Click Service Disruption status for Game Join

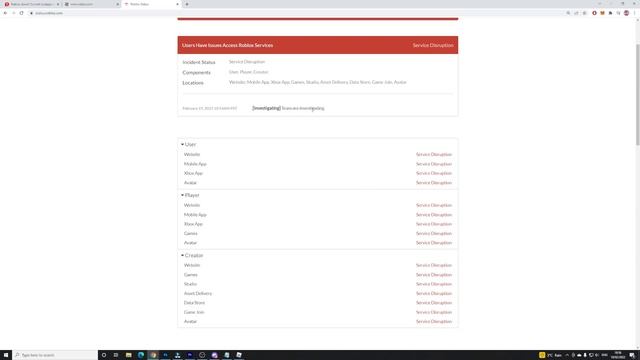tap(434, 312)
